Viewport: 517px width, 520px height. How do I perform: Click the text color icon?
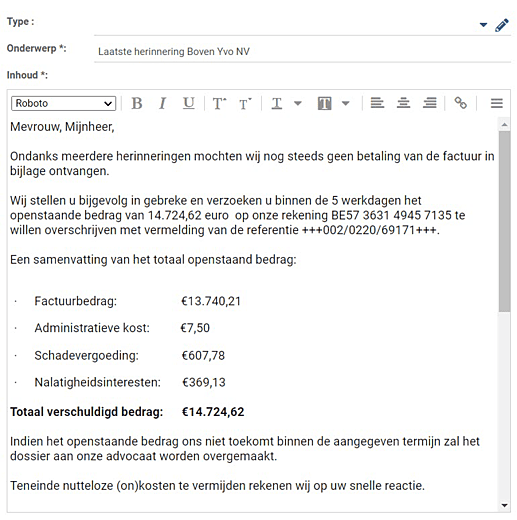[277, 104]
